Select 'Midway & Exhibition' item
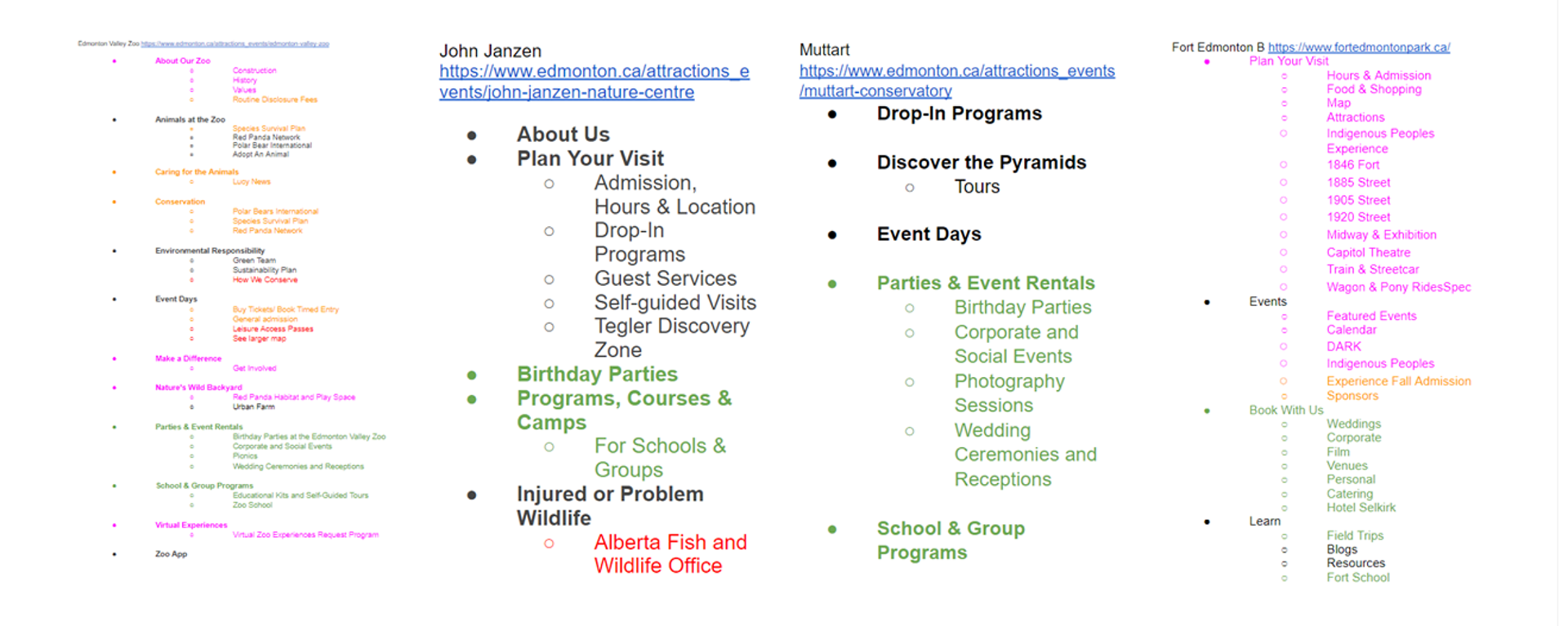 click(x=1381, y=235)
